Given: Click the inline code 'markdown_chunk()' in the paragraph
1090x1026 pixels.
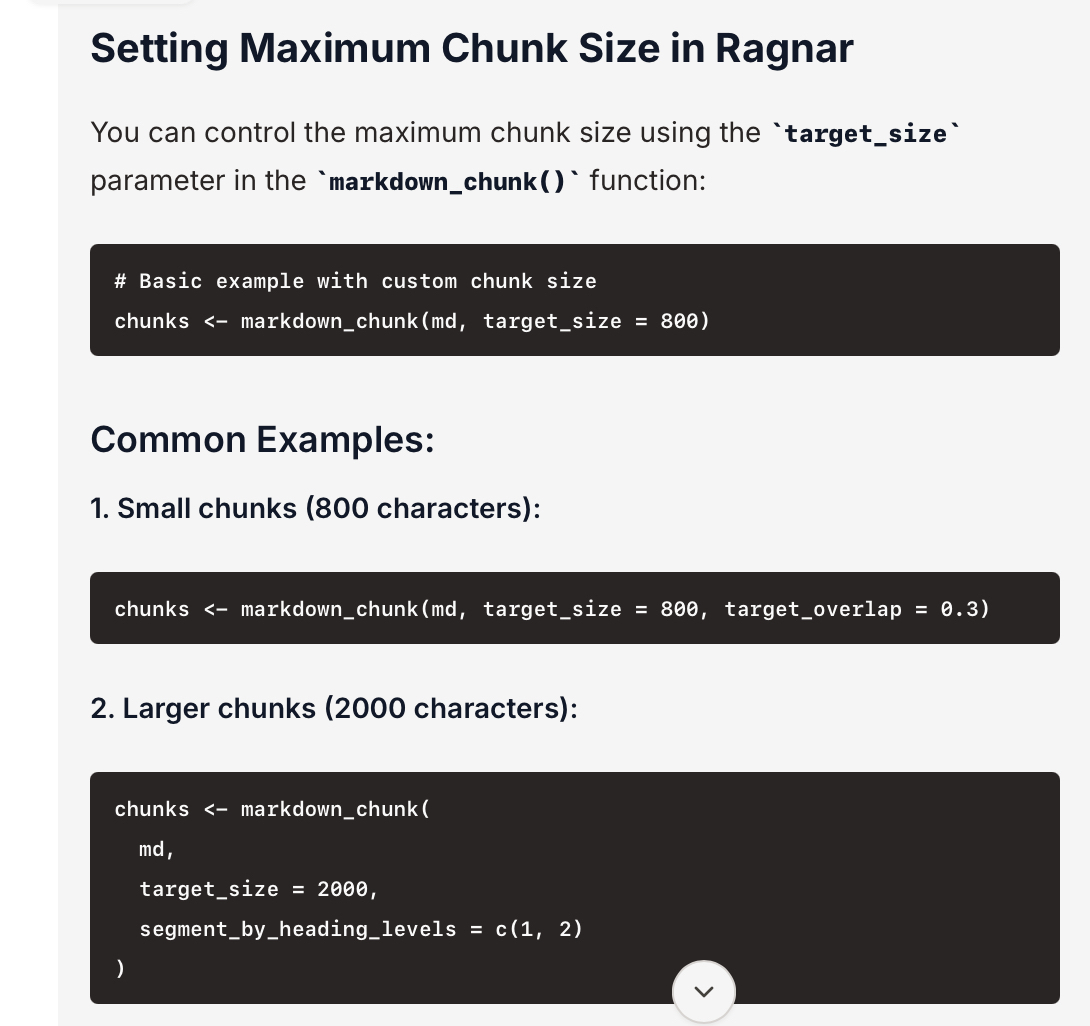Looking at the screenshot, I should 448,182.
